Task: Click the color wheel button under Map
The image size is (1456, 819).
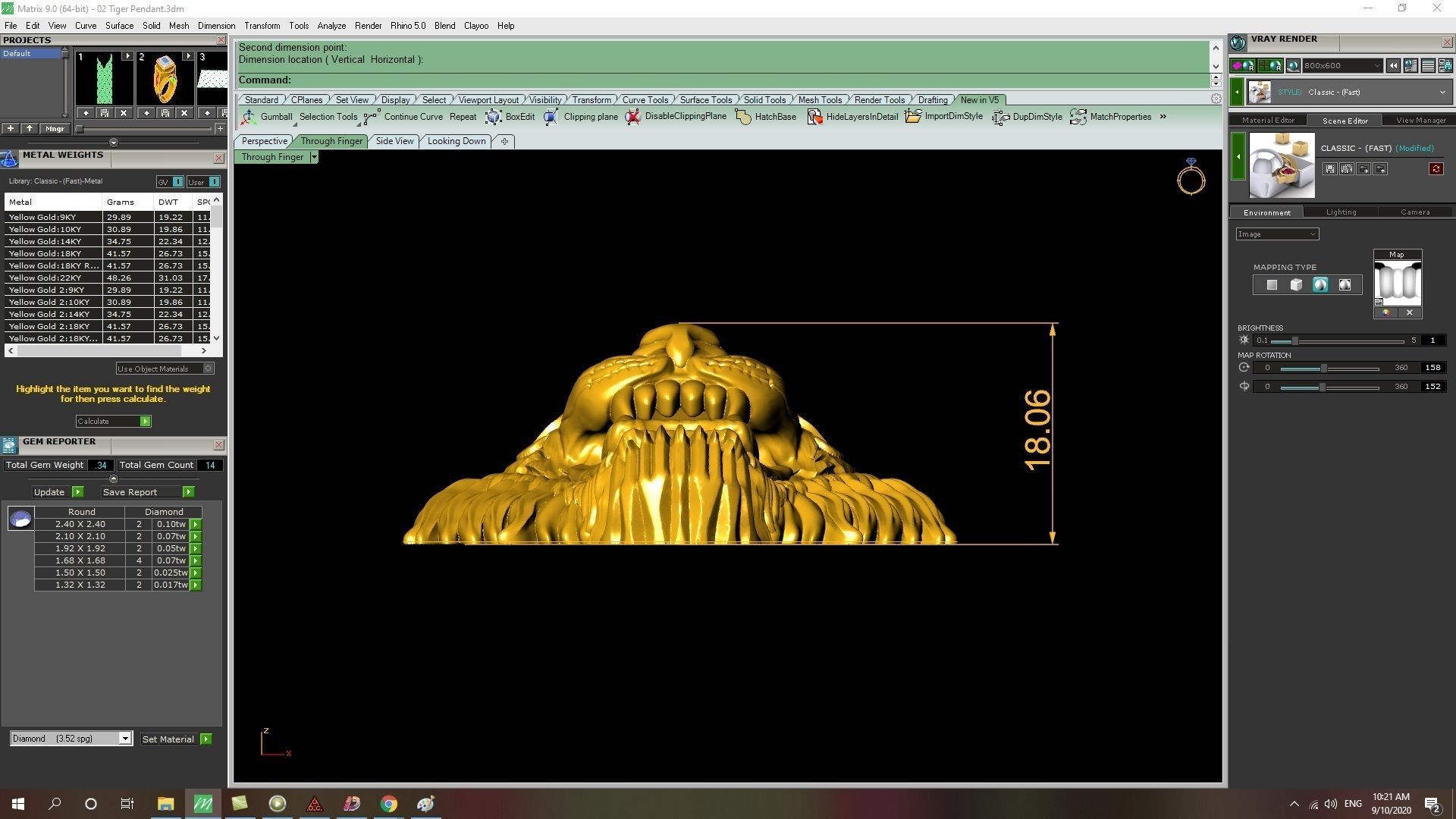Action: point(1385,312)
